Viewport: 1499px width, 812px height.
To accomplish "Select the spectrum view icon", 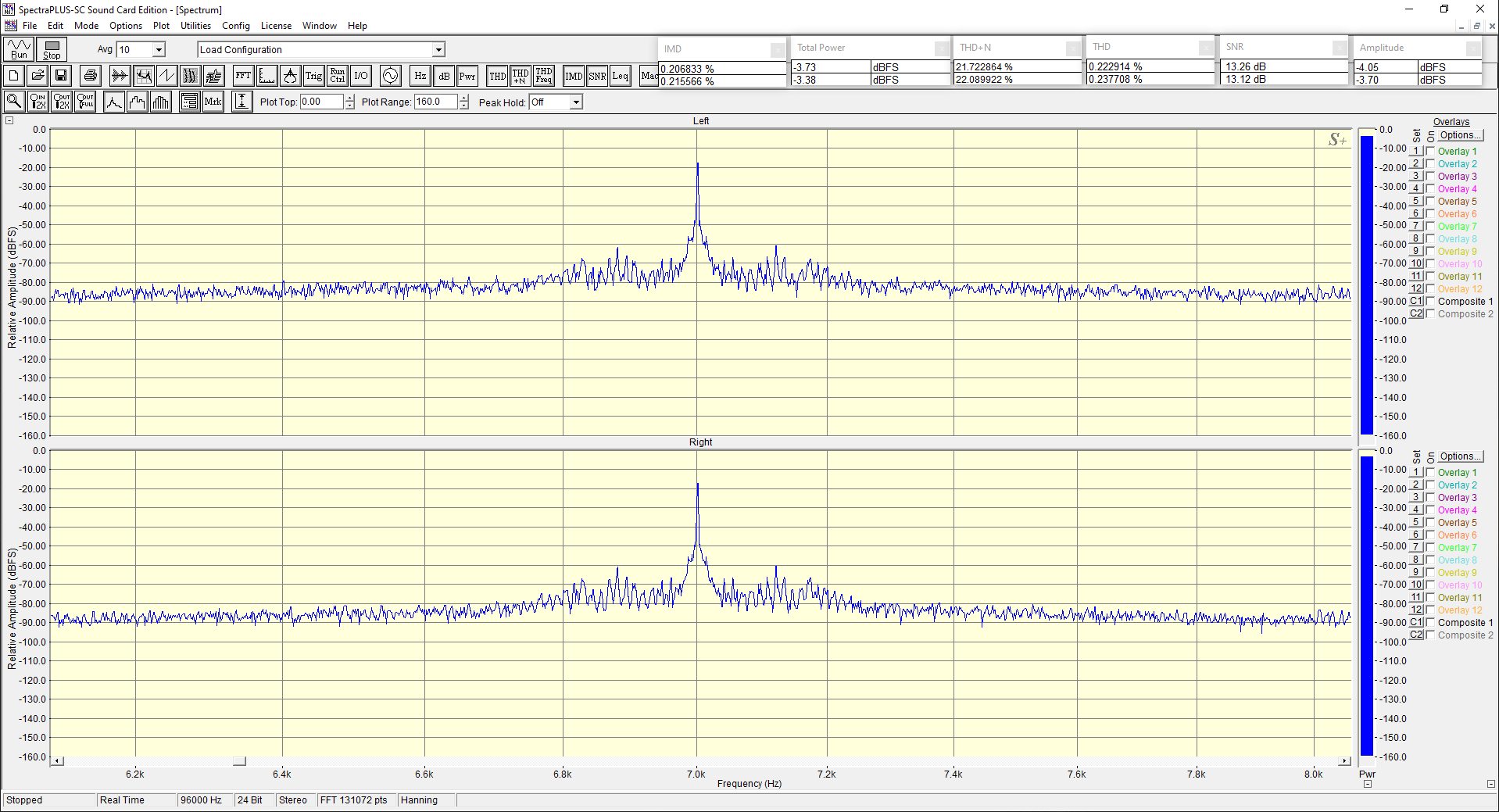I will (x=144, y=76).
